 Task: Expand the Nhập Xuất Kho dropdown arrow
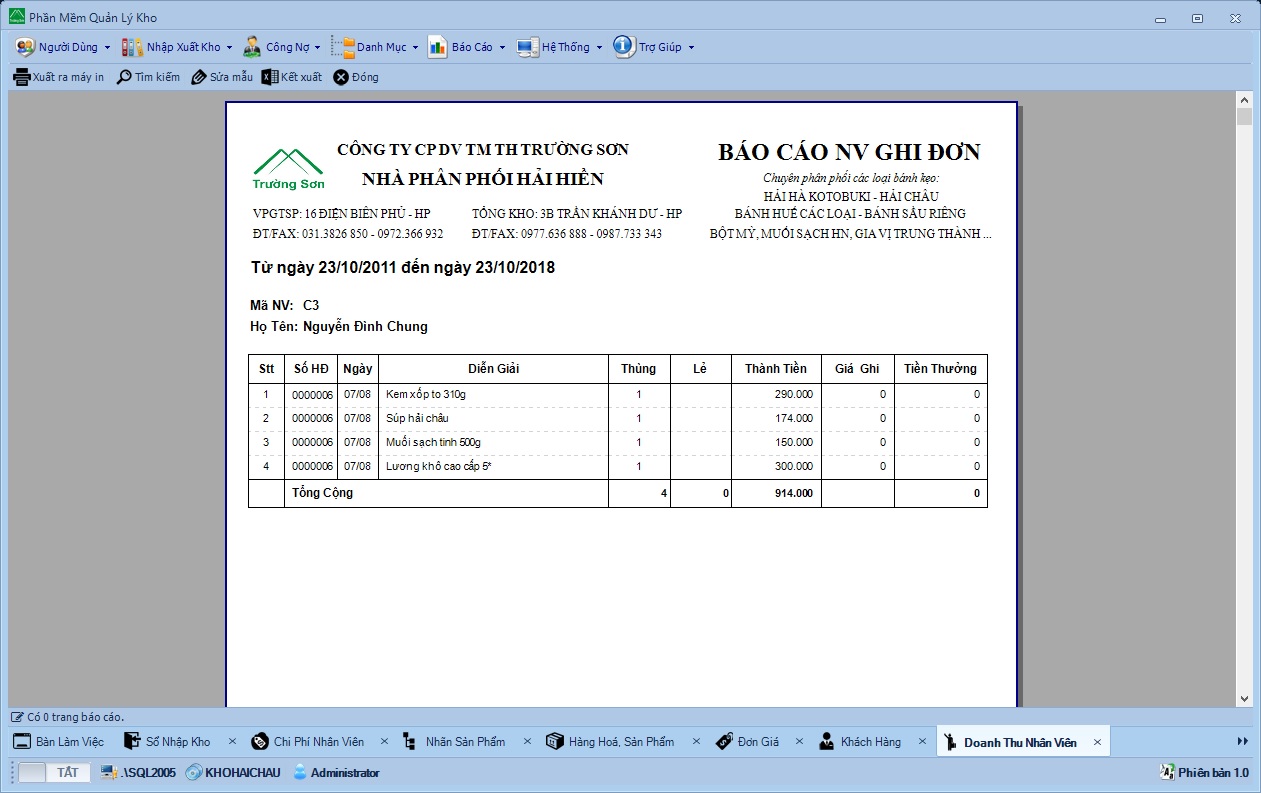pos(229,48)
